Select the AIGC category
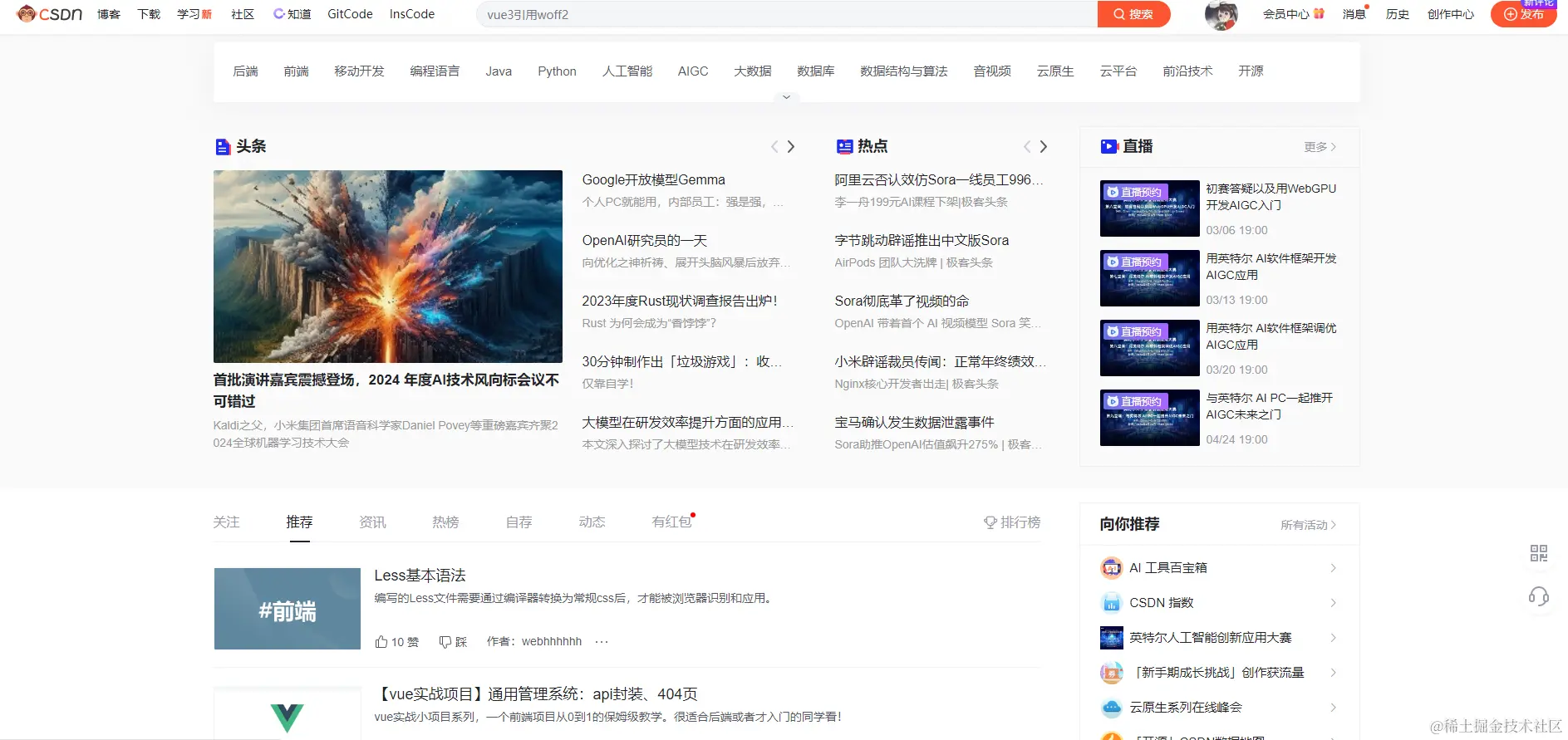Viewport: 1568px width, 740px height. [693, 71]
